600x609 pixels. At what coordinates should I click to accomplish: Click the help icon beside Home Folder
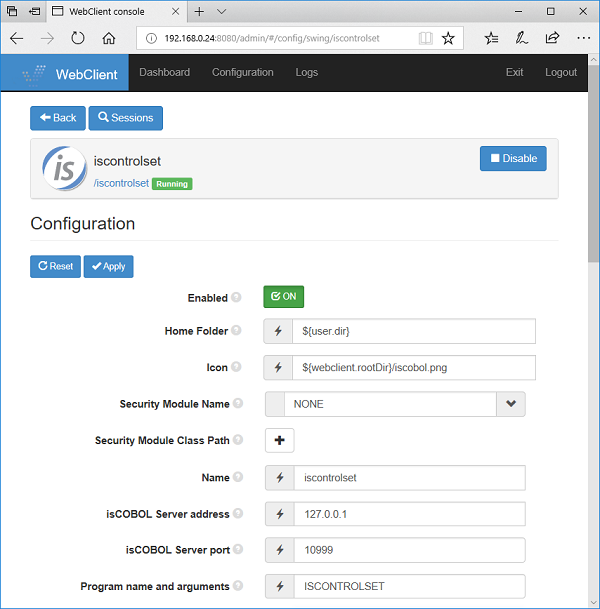[x=237, y=331]
